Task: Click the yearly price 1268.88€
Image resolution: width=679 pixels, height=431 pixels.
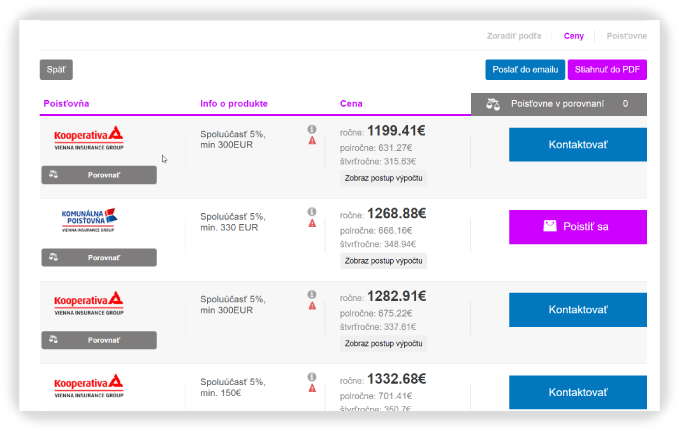Action: (x=397, y=213)
